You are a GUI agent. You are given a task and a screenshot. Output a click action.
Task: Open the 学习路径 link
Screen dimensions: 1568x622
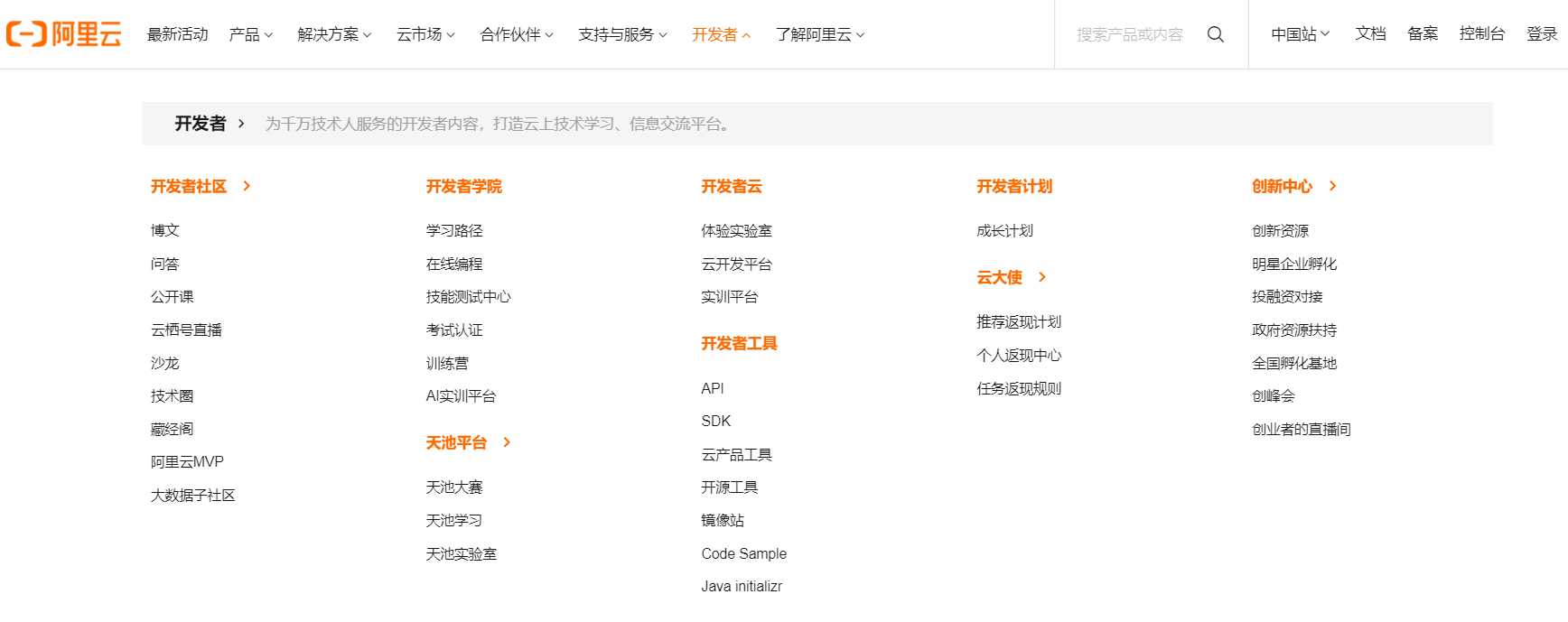[454, 230]
